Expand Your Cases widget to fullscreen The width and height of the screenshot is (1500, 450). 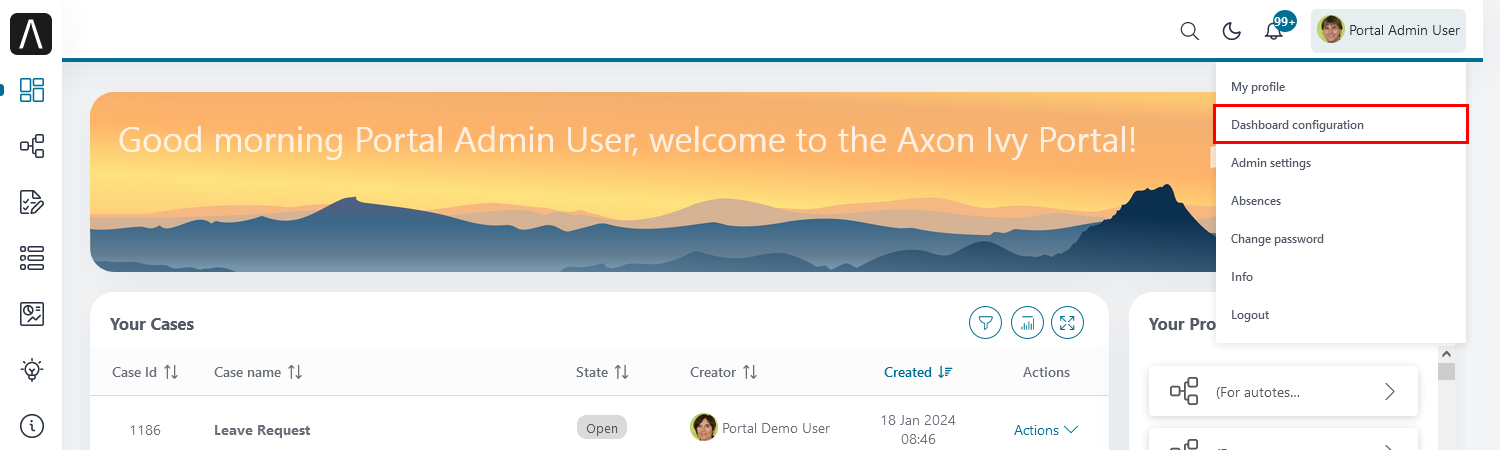[1068, 323]
